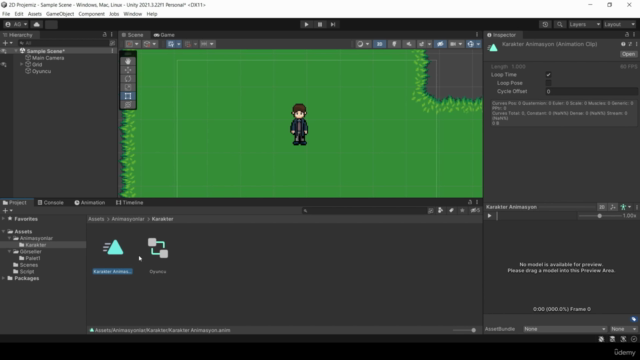Open the global Search icon in toolbar
The width and height of the screenshot is (640, 360).
[x=560, y=24]
